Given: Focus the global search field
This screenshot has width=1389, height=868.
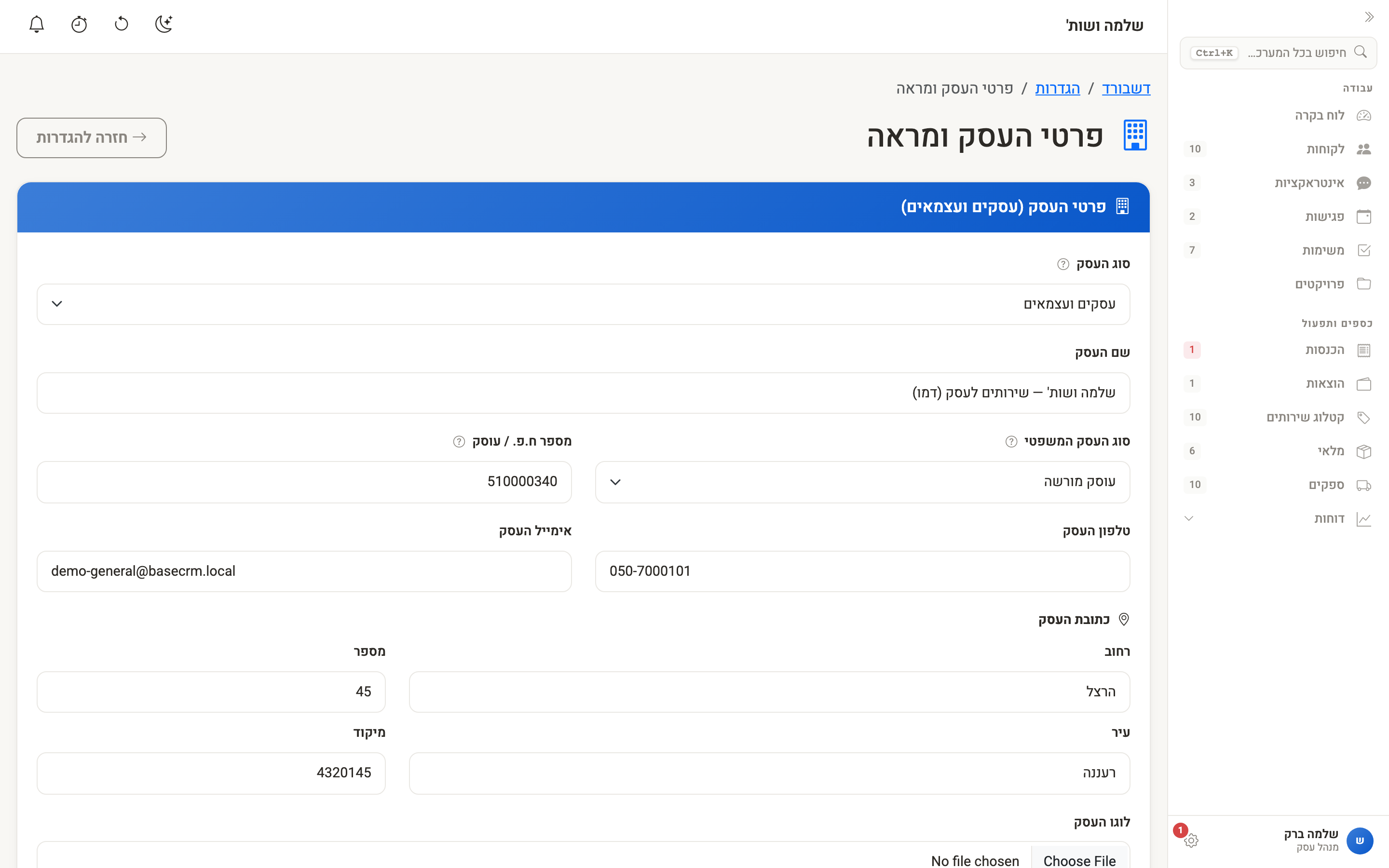Looking at the screenshot, I should 1278,53.
